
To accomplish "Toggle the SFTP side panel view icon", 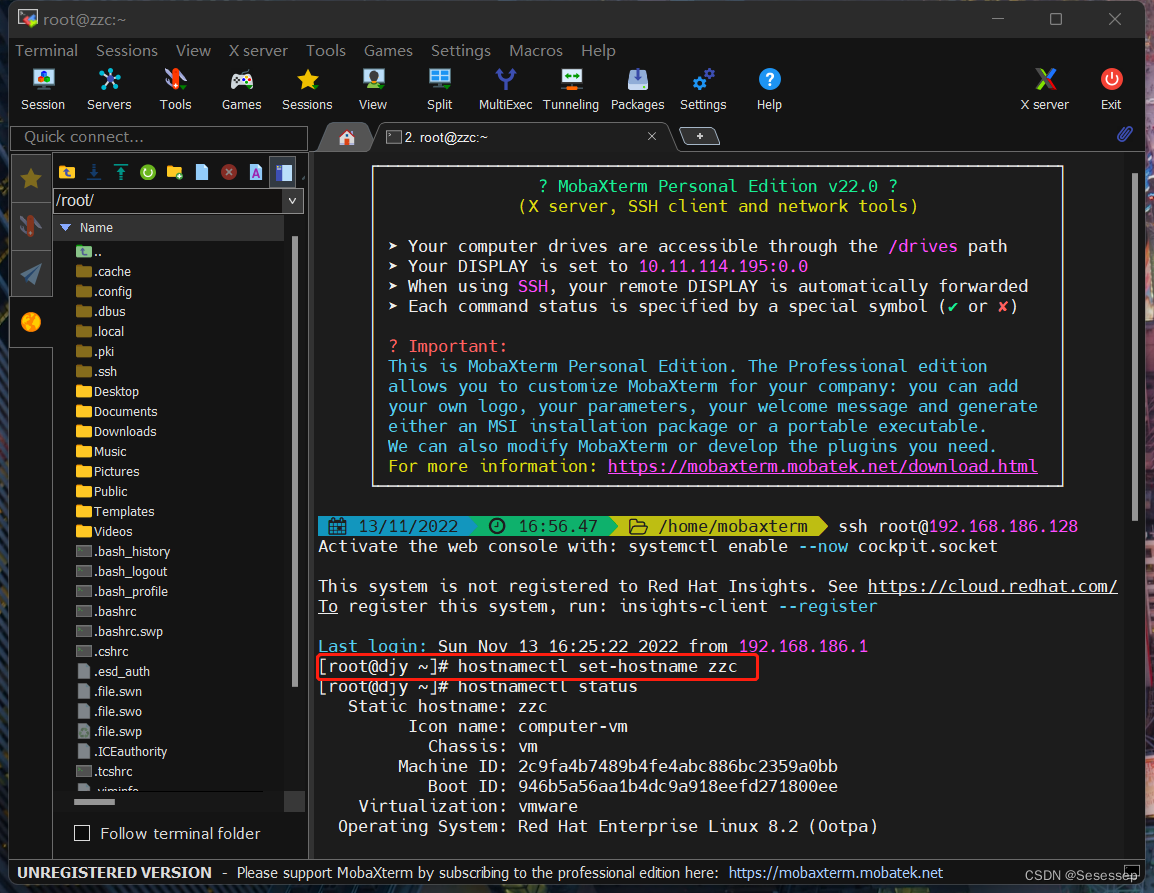I will click(x=283, y=172).
